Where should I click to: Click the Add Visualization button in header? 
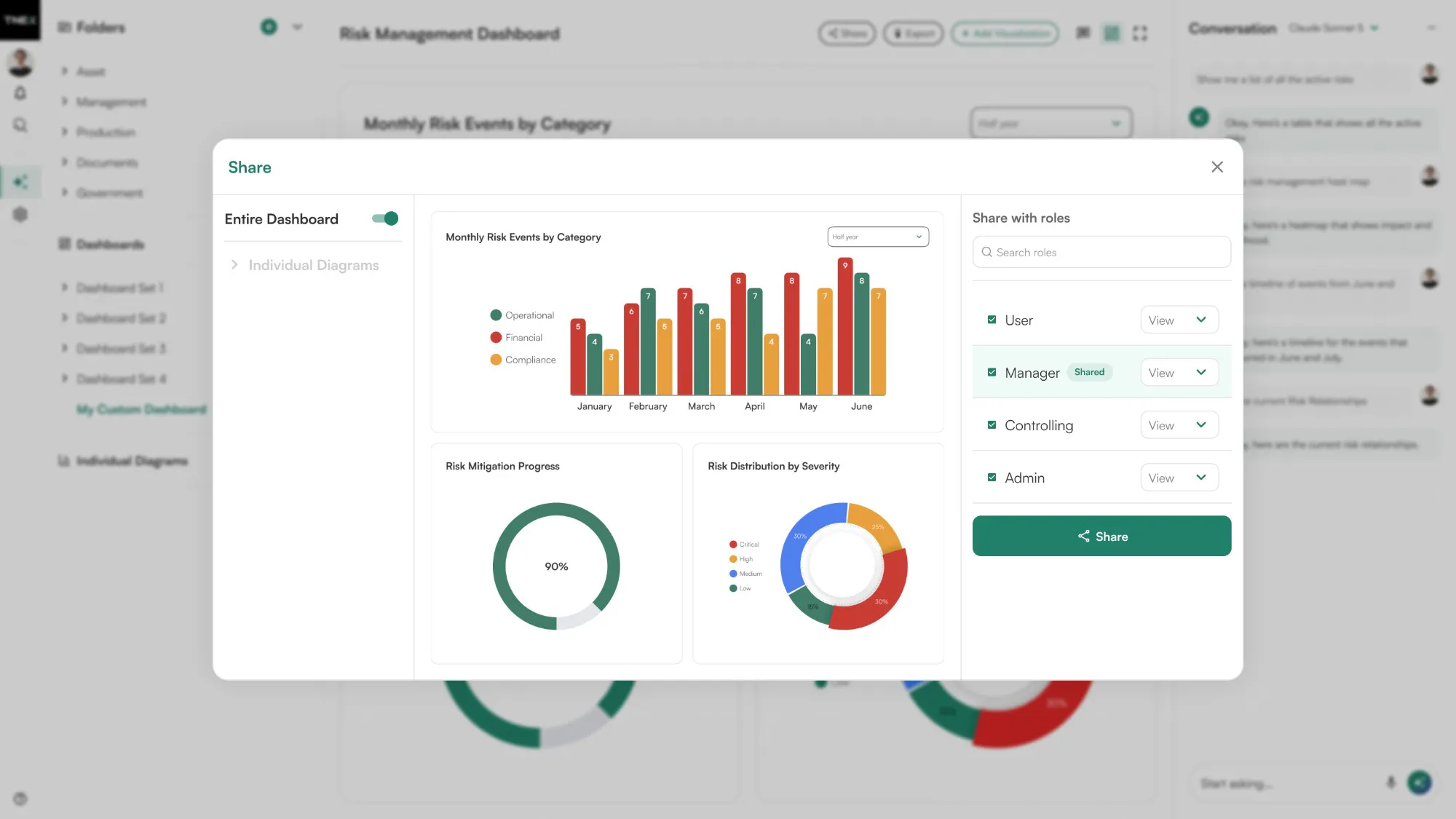(1005, 33)
